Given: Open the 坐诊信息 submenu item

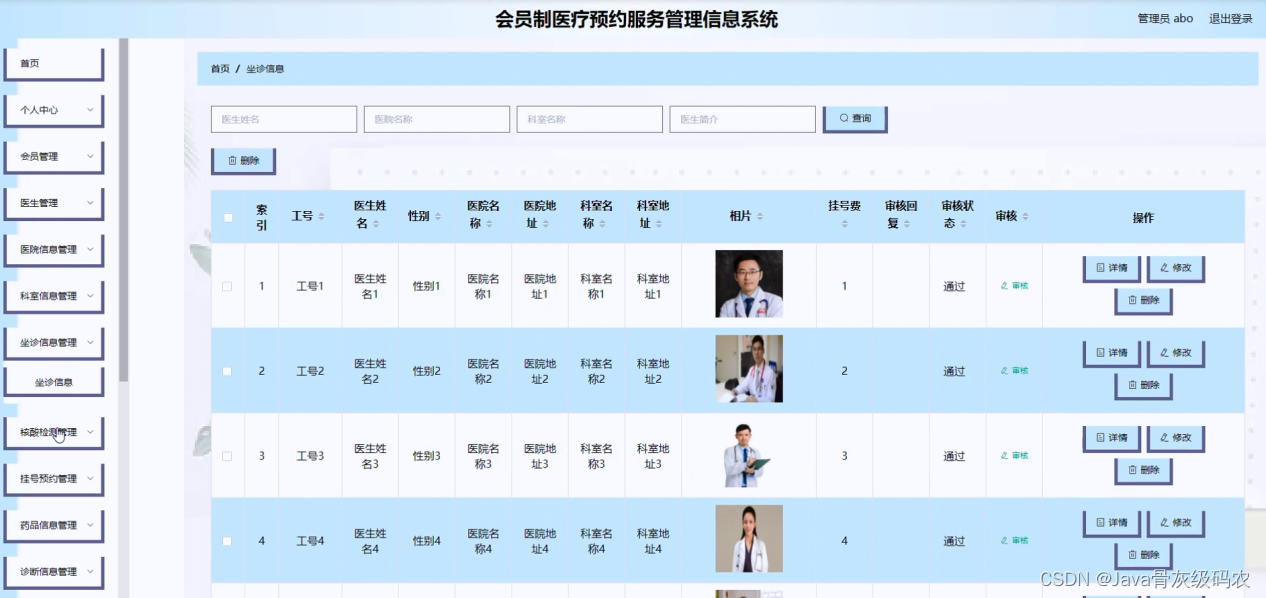Looking at the screenshot, I should click(x=54, y=382).
